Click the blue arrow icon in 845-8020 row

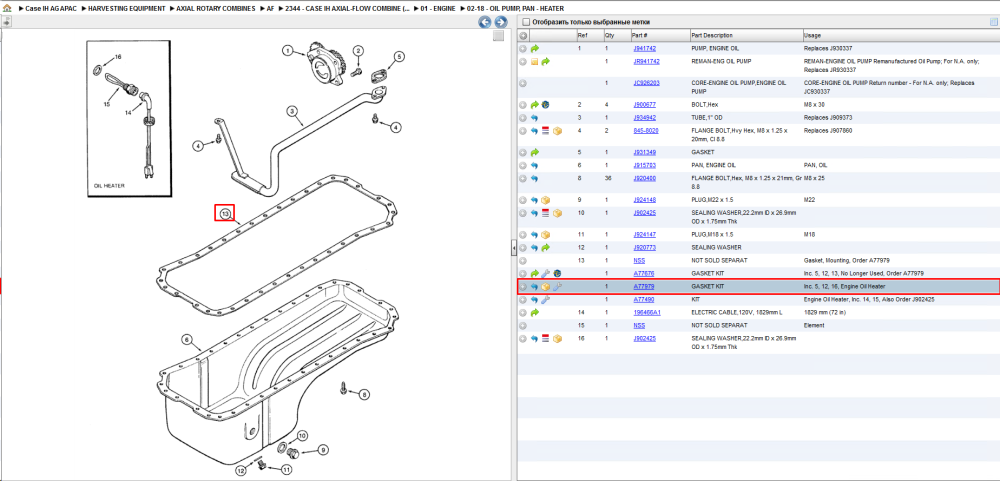click(534, 131)
